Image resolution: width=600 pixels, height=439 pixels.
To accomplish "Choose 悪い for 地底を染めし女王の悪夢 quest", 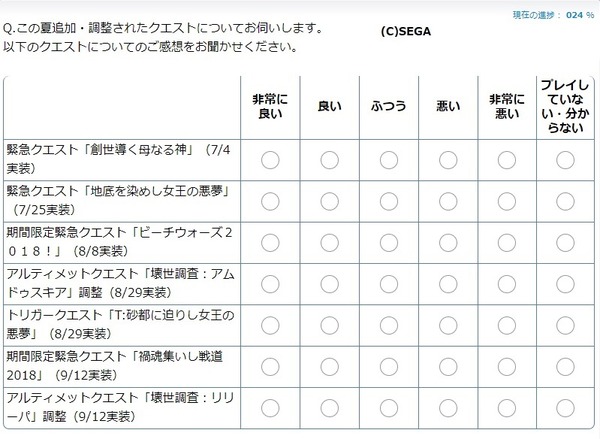I will [x=448, y=201].
